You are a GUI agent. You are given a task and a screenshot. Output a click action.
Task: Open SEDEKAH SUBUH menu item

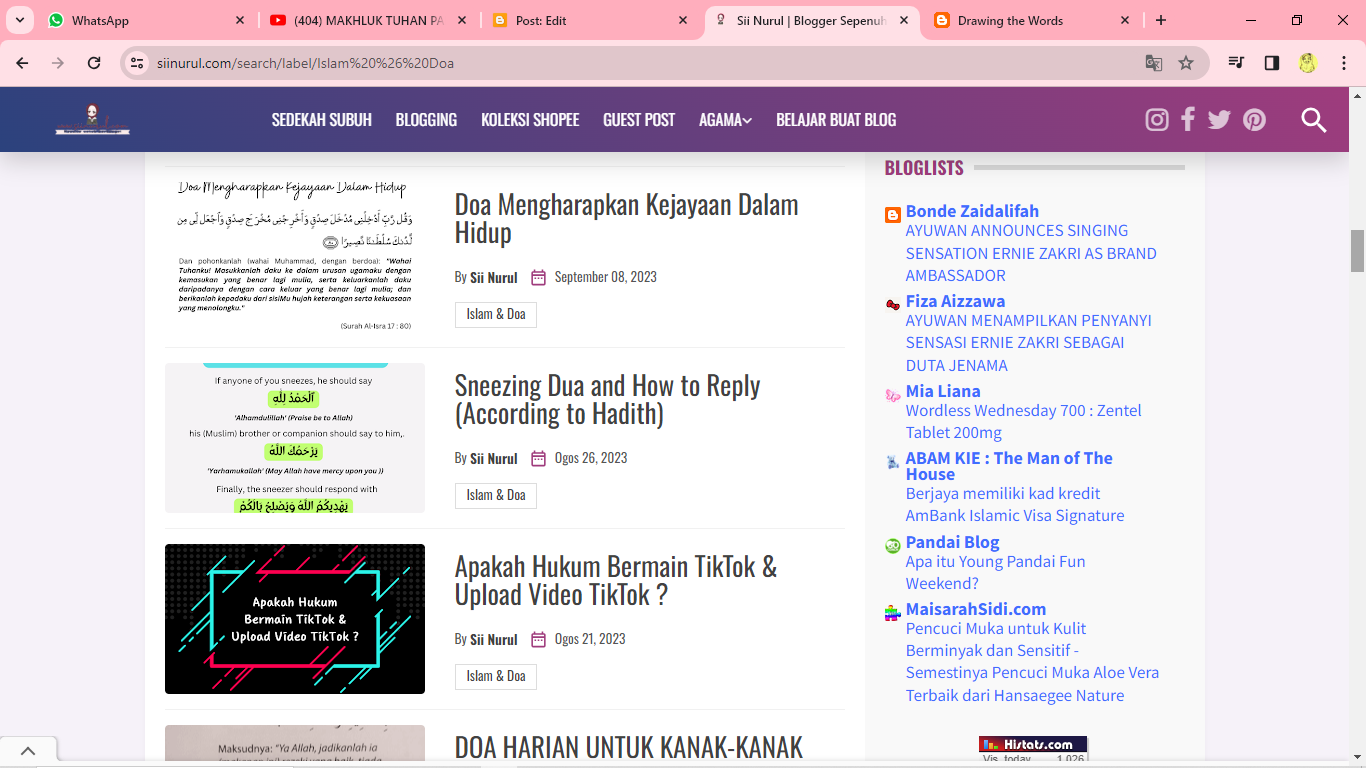tap(322, 120)
